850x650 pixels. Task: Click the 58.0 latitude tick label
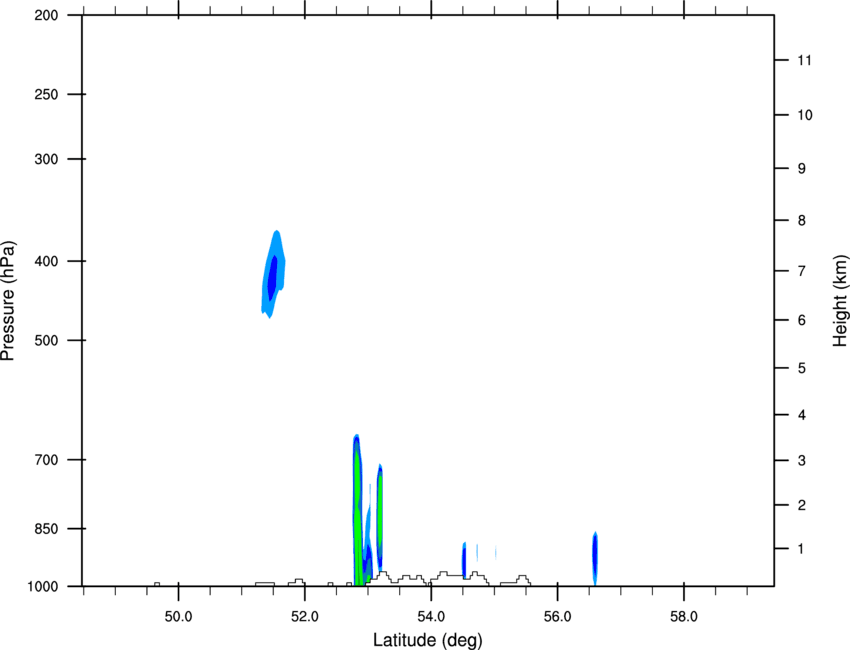tap(684, 617)
